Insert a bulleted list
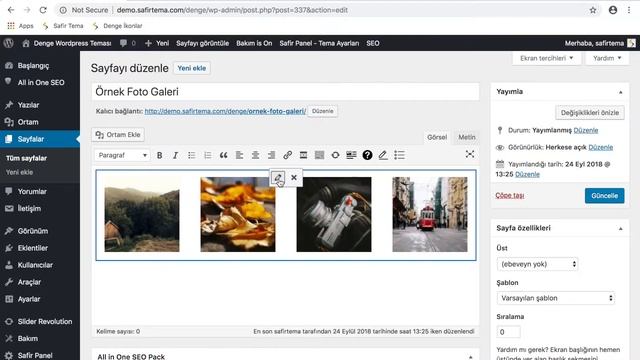The width and height of the screenshot is (640, 360). [191, 155]
